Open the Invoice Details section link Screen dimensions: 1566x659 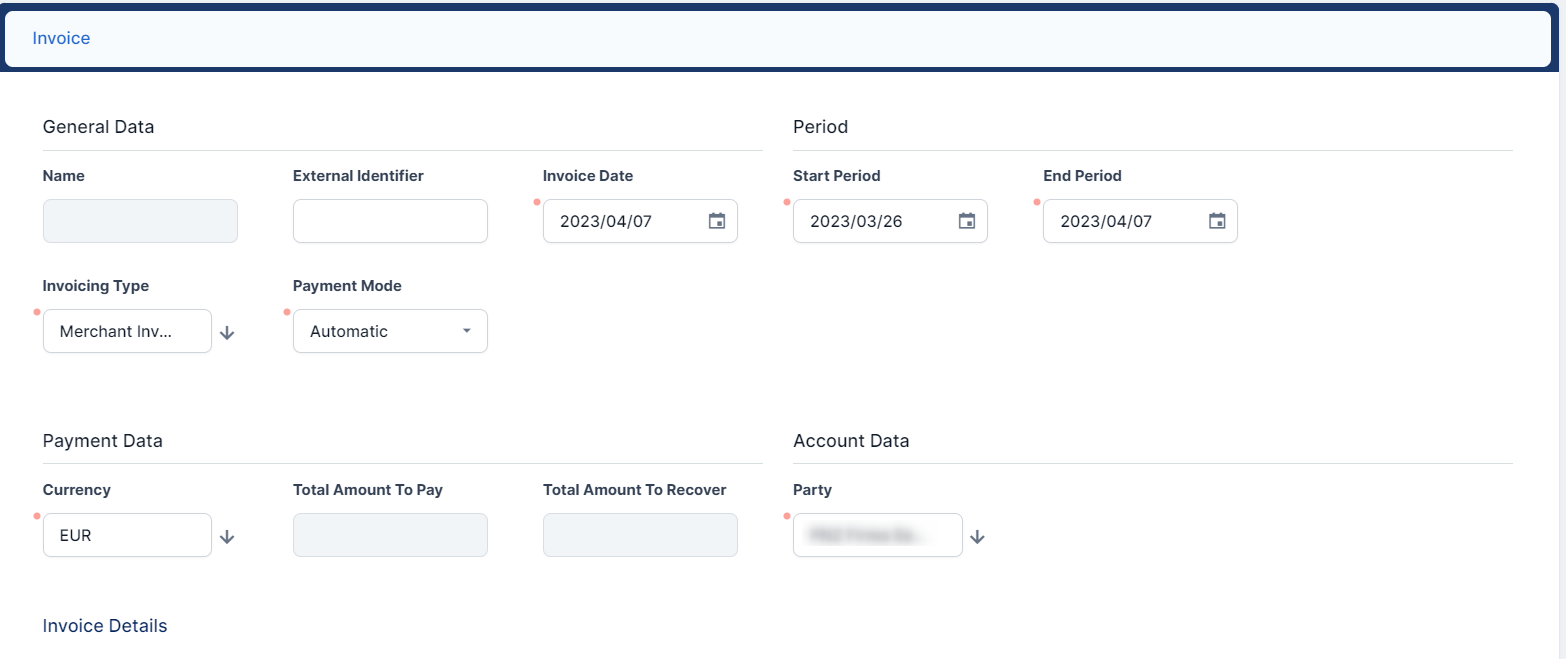click(105, 626)
